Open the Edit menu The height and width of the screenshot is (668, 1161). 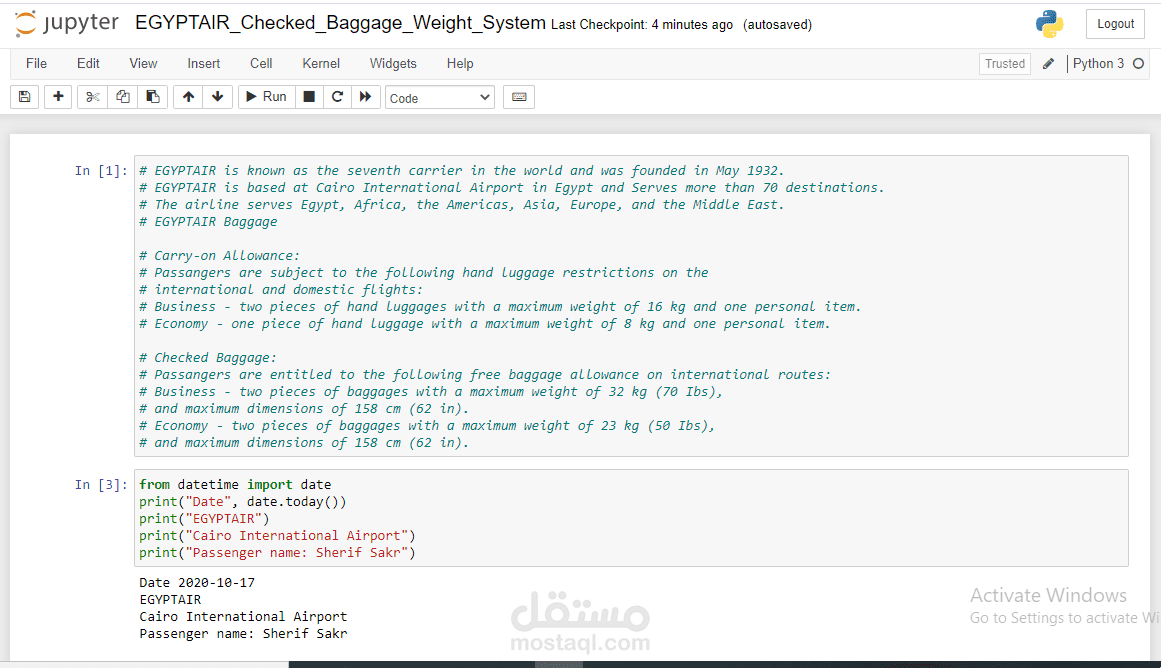pos(88,64)
